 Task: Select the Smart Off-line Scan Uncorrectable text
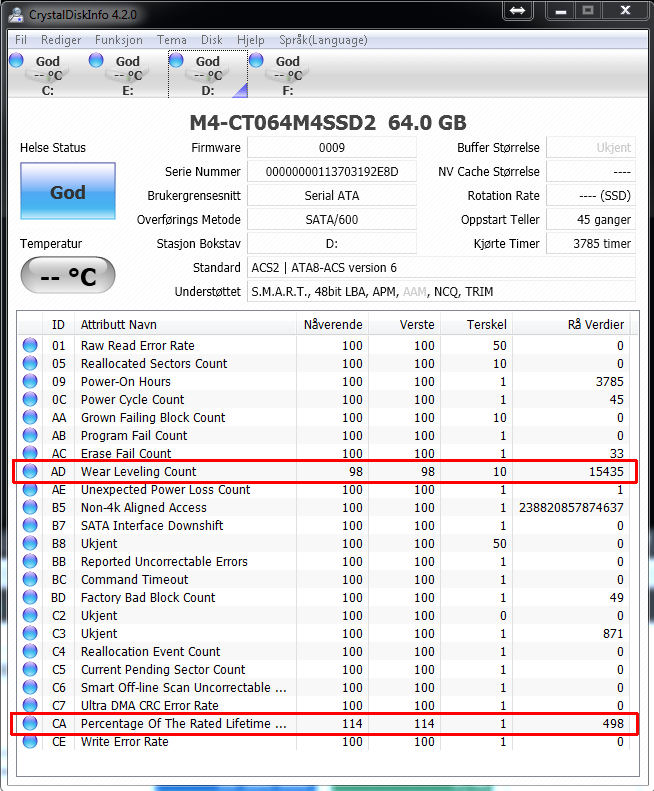click(184, 688)
